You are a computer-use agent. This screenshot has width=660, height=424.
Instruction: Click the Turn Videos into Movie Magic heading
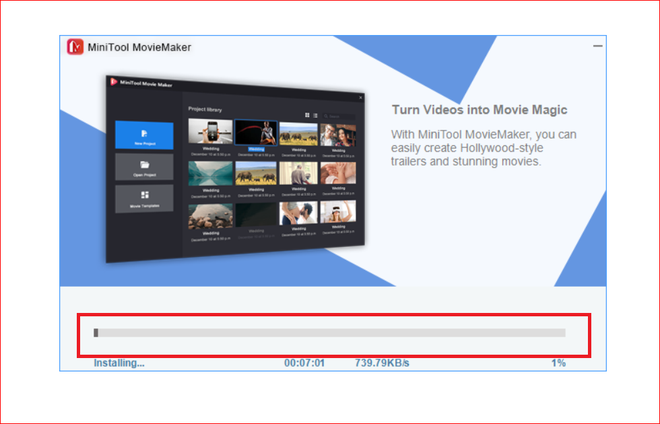479,110
